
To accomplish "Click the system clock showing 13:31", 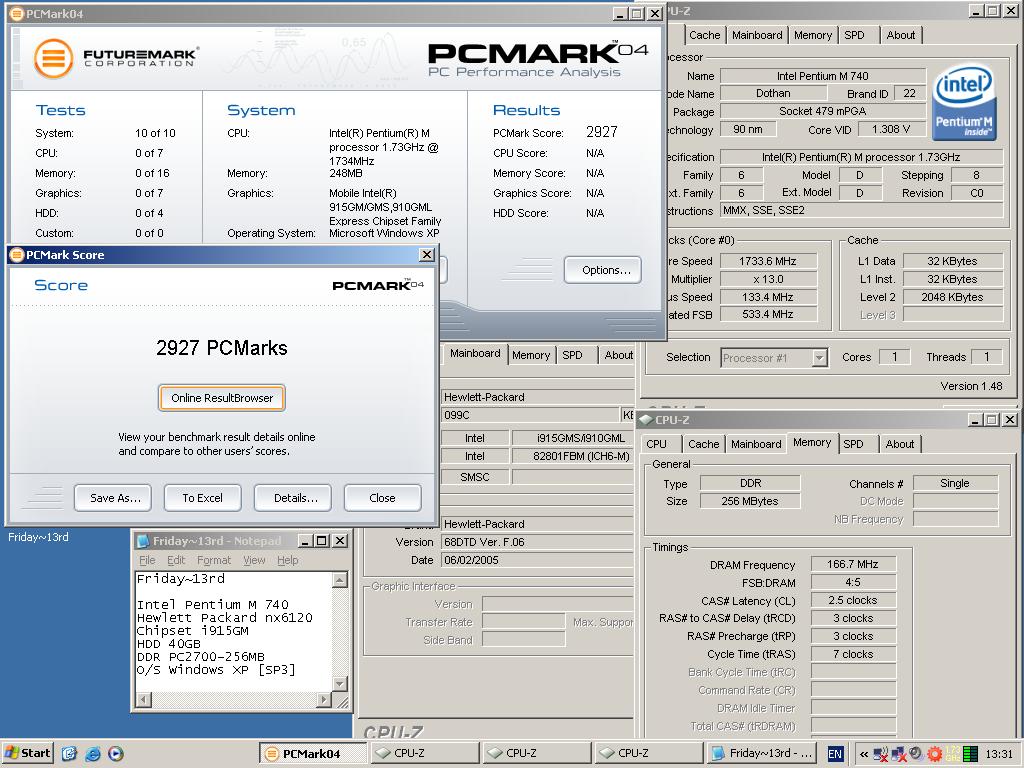I will point(999,754).
